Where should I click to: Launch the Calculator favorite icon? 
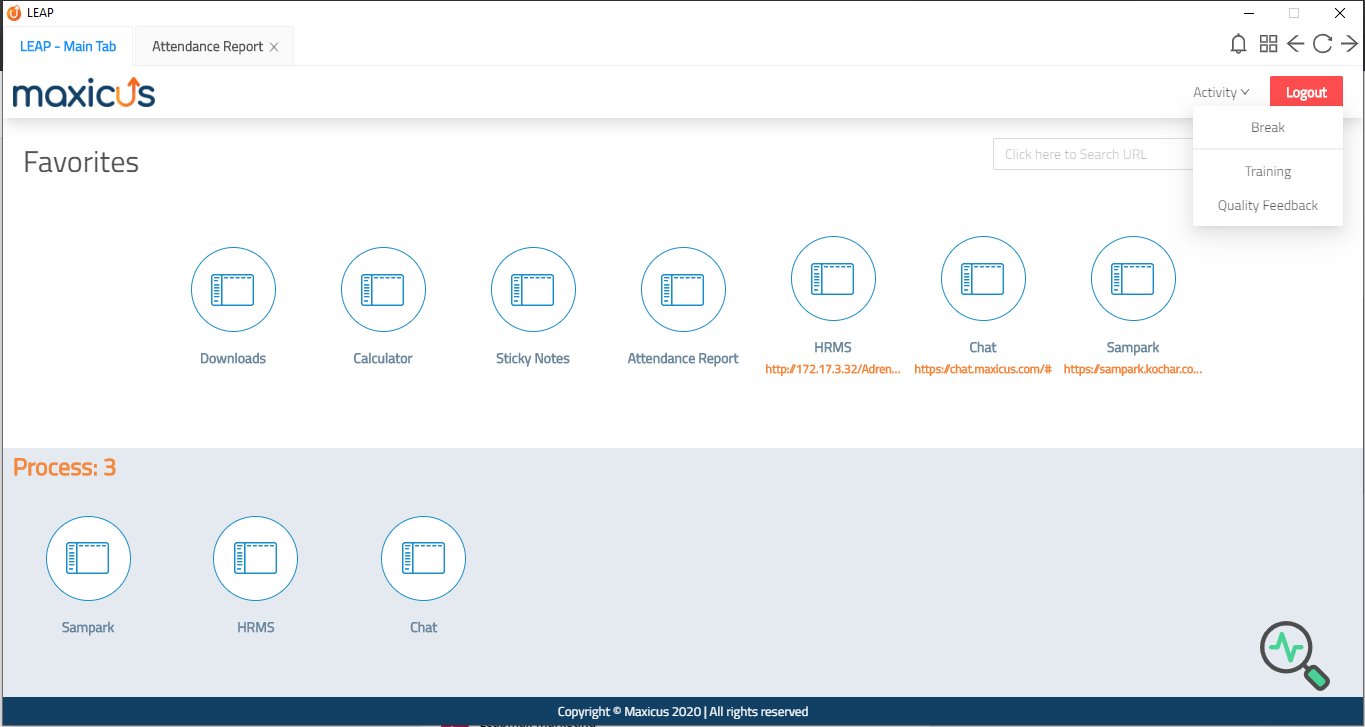click(383, 290)
